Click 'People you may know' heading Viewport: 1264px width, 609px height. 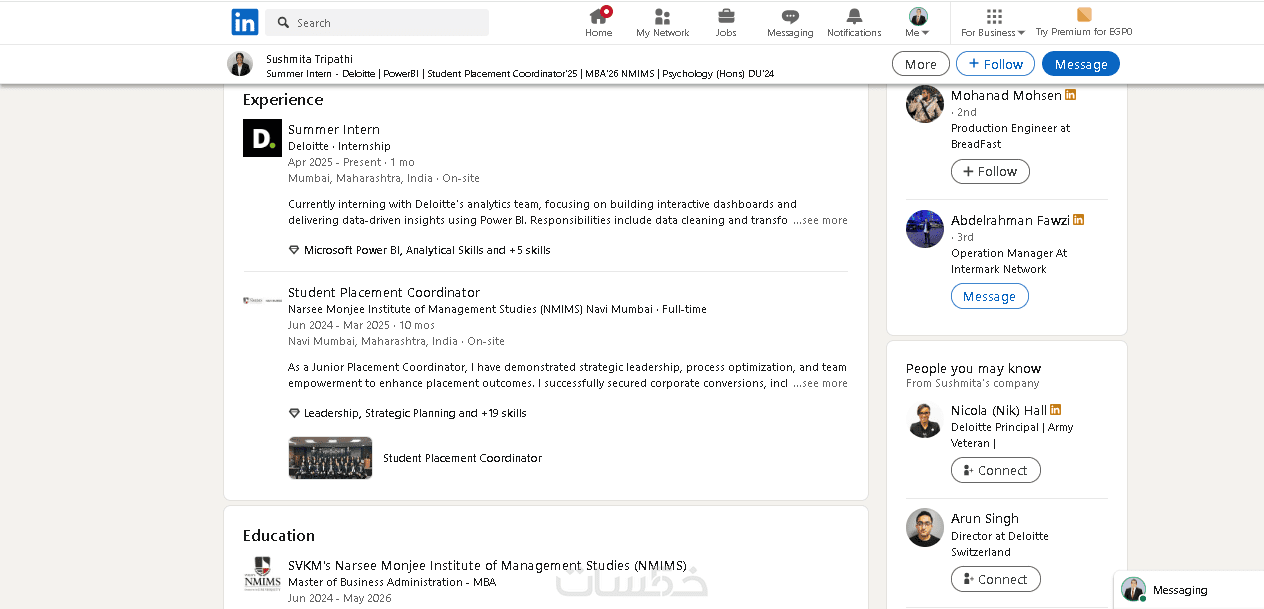[974, 368]
